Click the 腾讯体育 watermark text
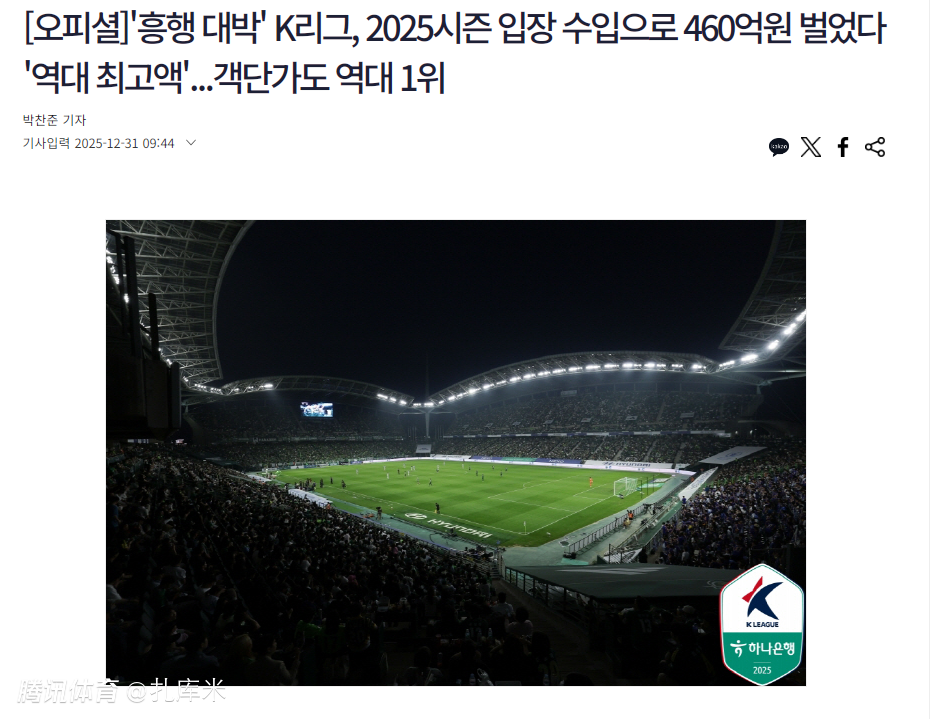This screenshot has width=934, height=719. 69,691
